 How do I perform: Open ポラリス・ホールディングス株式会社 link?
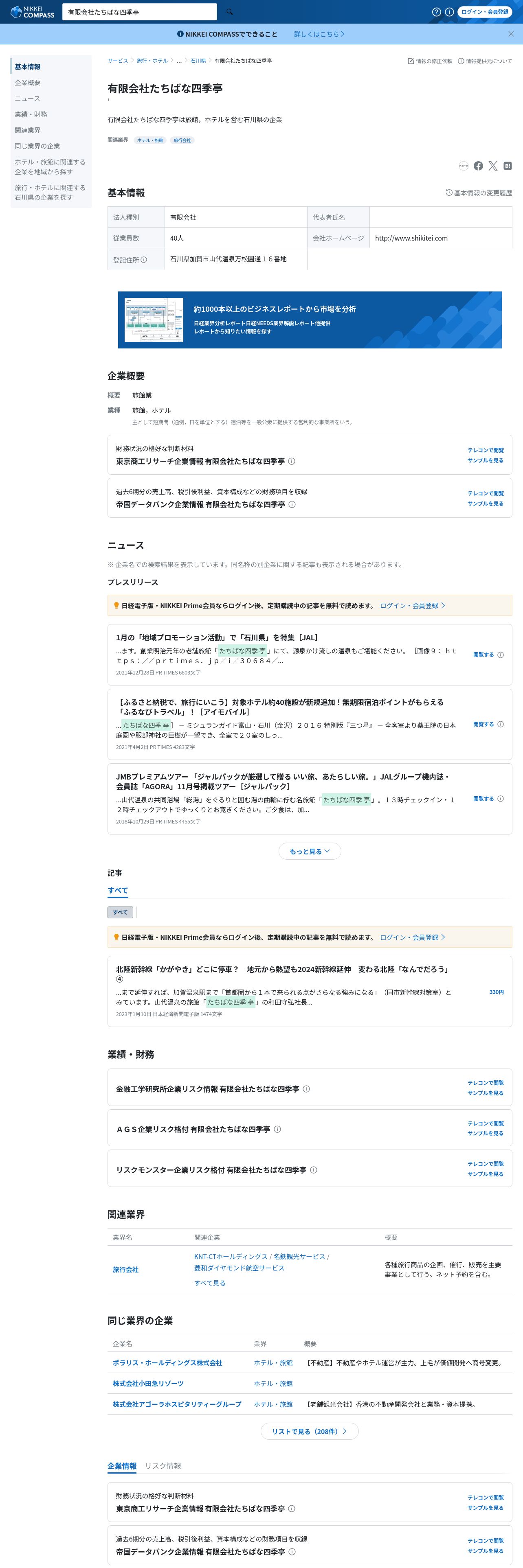click(x=167, y=1363)
